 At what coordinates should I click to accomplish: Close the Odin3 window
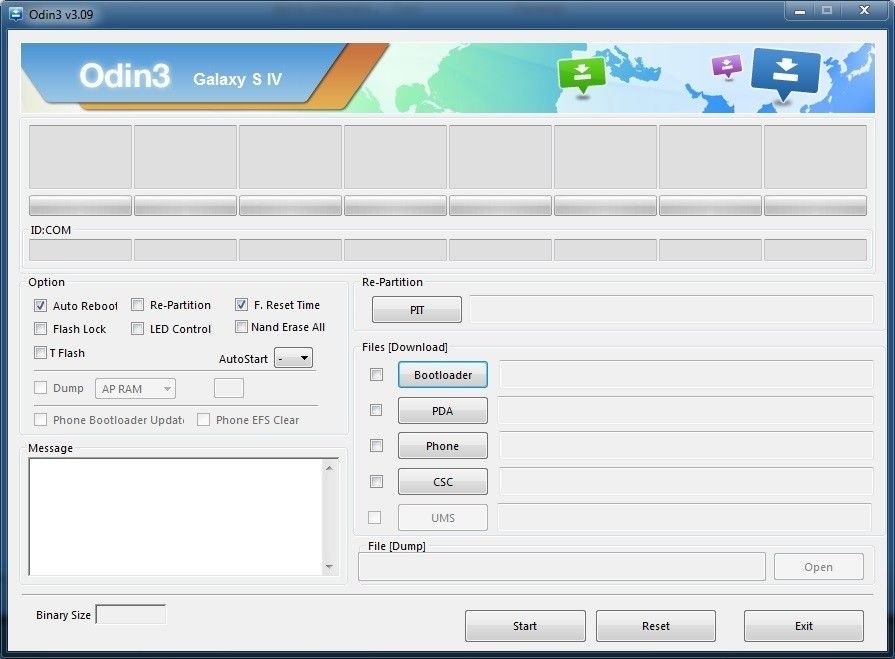click(865, 11)
